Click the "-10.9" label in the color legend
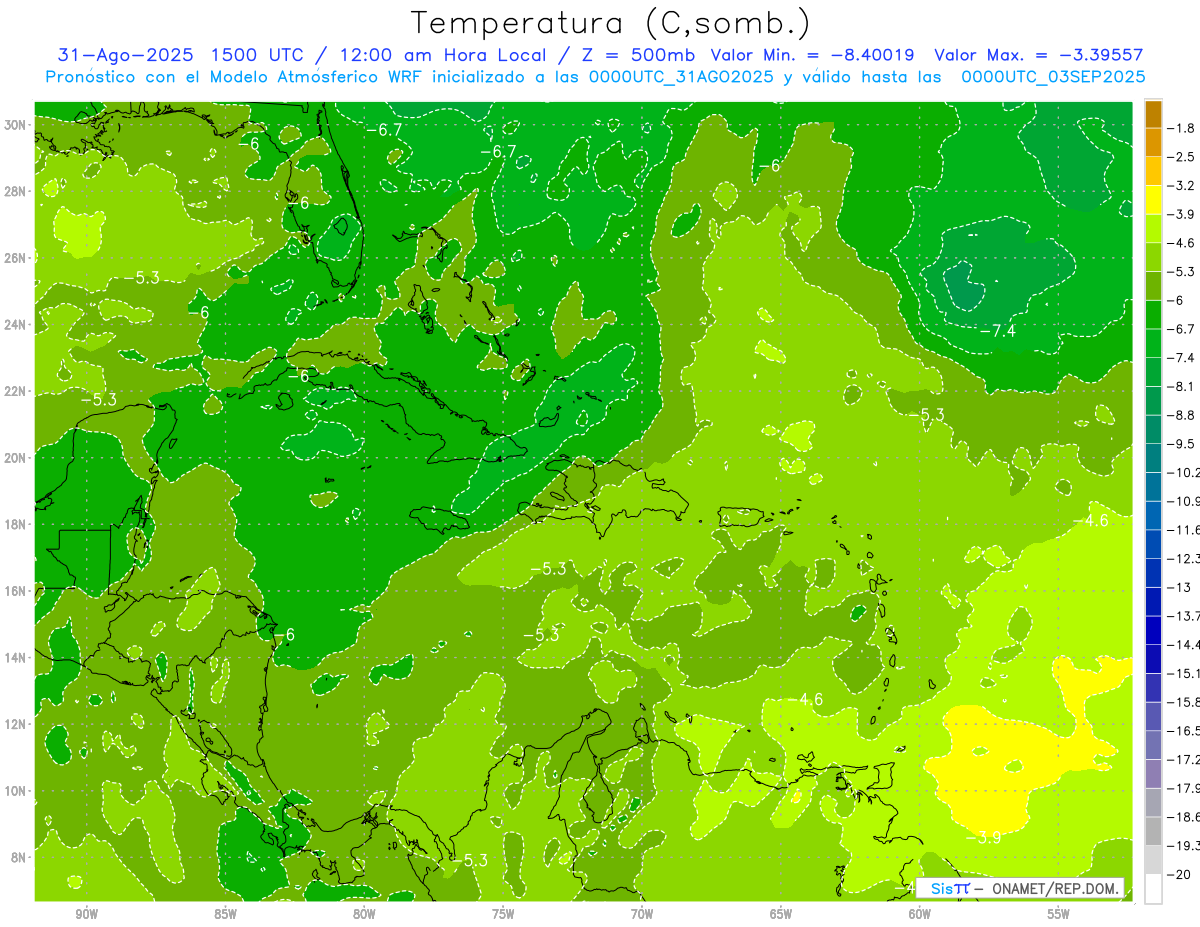The width and height of the screenshot is (1200, 927). tap(1184, 501)
